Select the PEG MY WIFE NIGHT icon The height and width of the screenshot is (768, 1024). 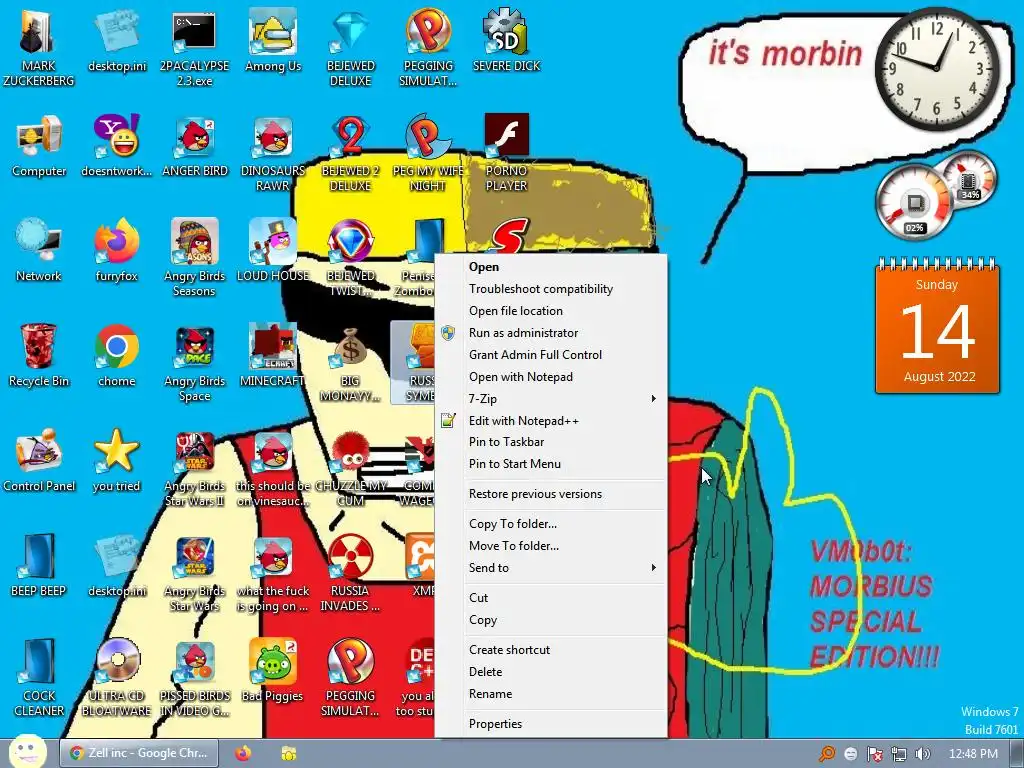point(428,153)
